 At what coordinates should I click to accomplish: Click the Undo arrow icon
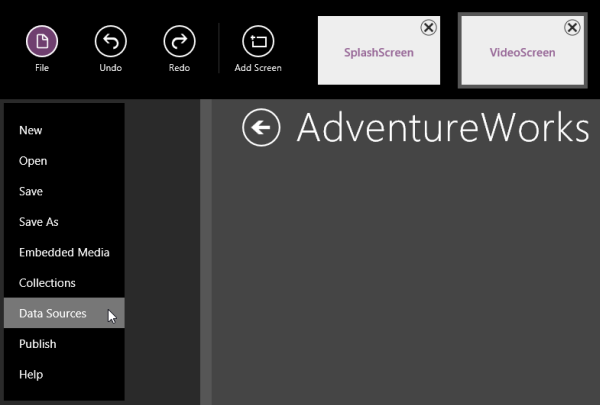coord(111,41)
